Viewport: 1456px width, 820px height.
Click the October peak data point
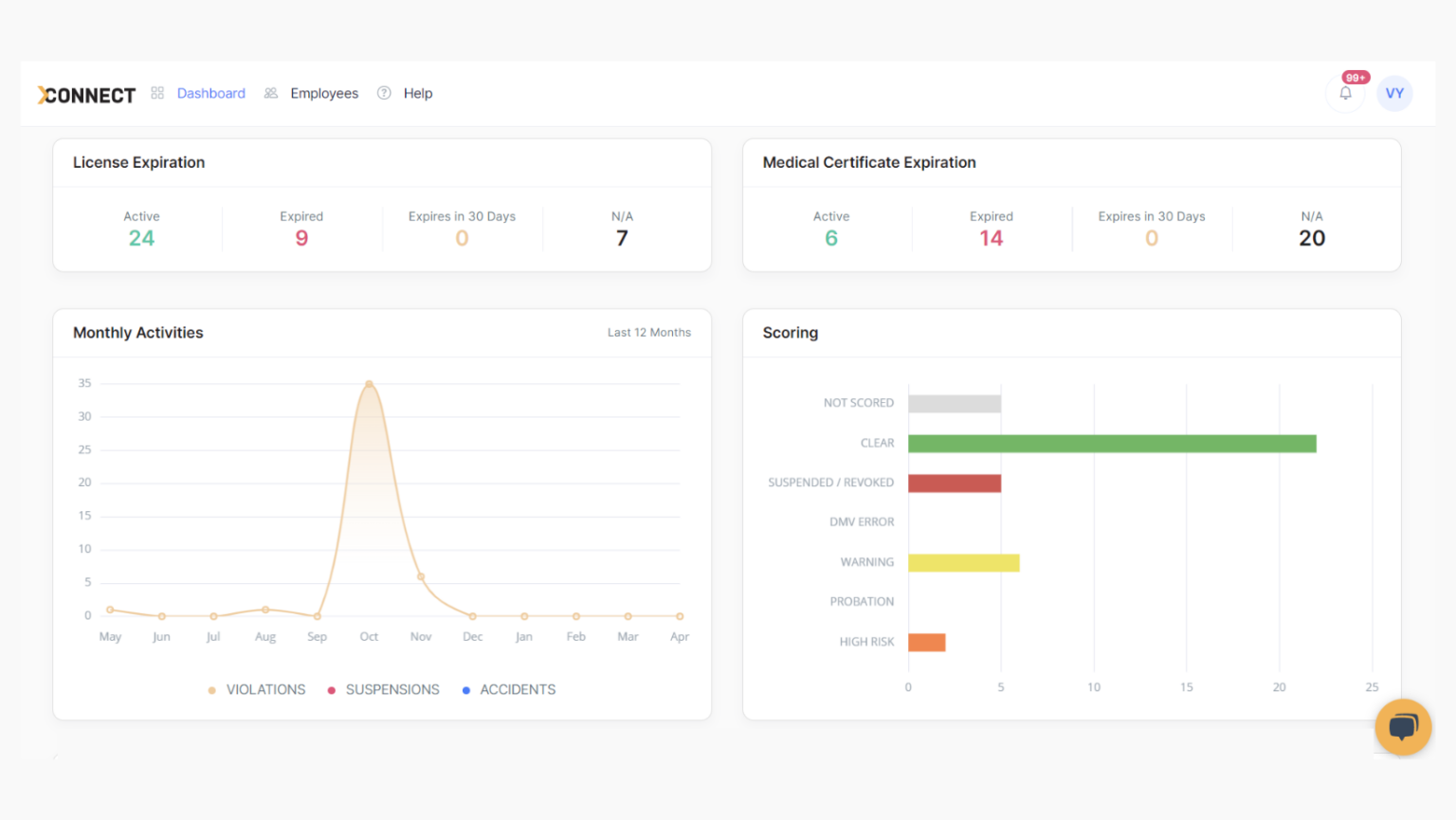[x=369, y=383]
